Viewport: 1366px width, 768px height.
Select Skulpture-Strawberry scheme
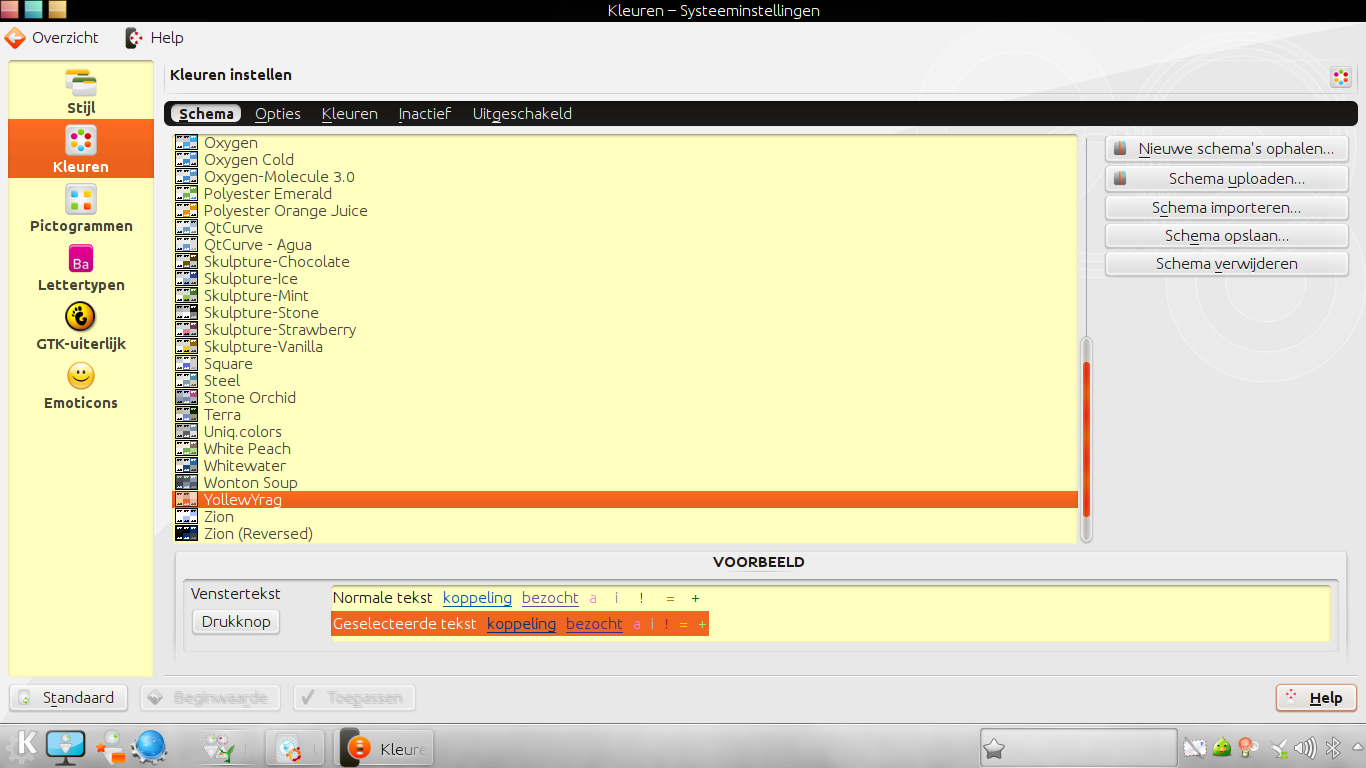click(x=625, y=330)
